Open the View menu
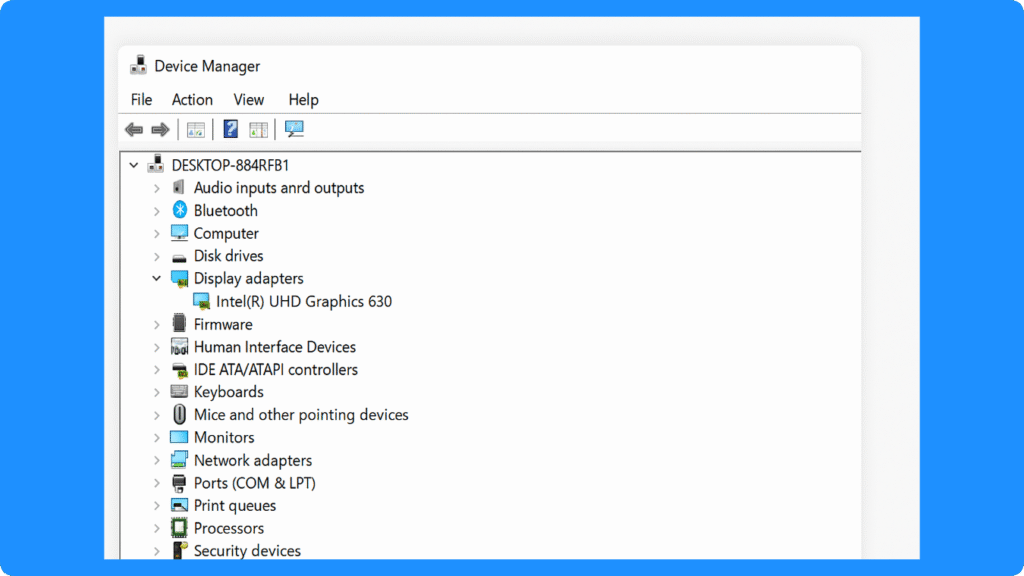The height and width of the screenshot is (576, 1024). (x=248, y=99)
